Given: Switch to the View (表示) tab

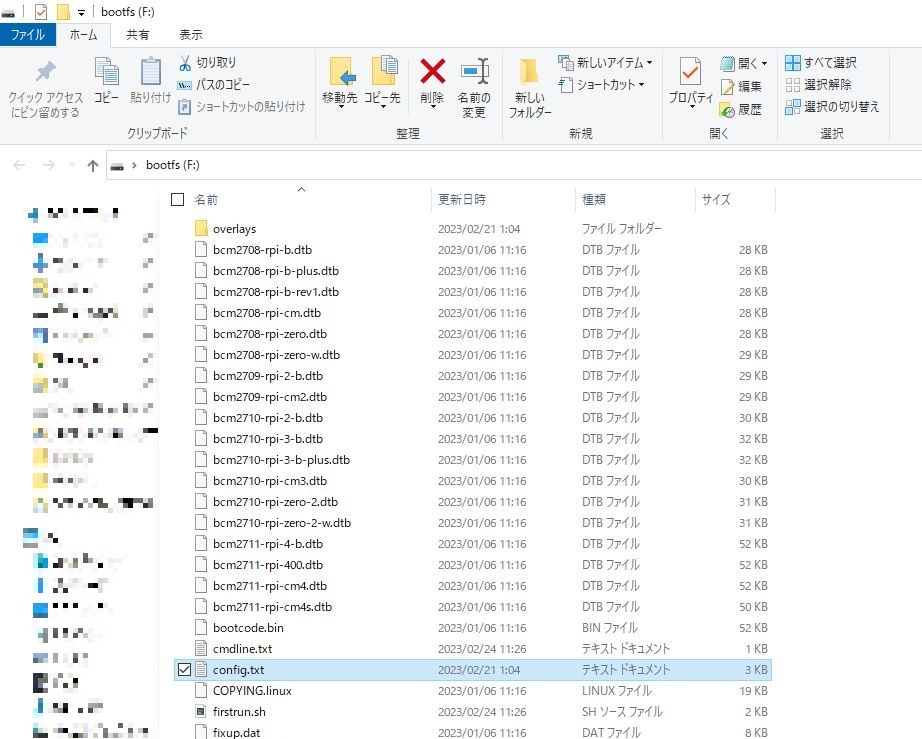Looking at the screenshot, I should (191, 35).
